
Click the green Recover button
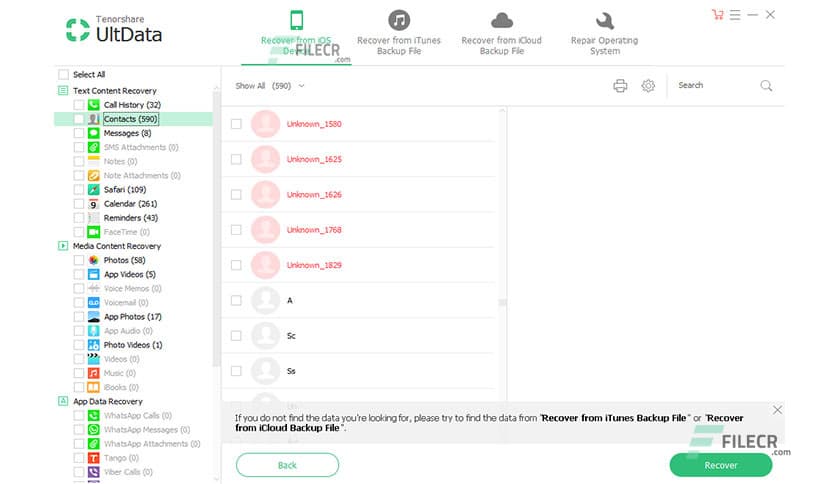pos(721,465)
